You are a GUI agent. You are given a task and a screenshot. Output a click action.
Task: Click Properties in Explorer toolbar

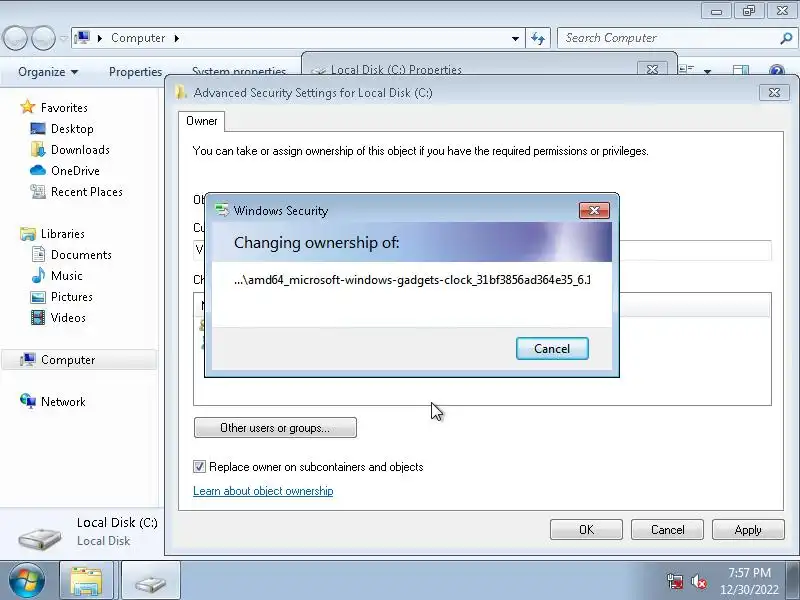[x=135, y=72]
